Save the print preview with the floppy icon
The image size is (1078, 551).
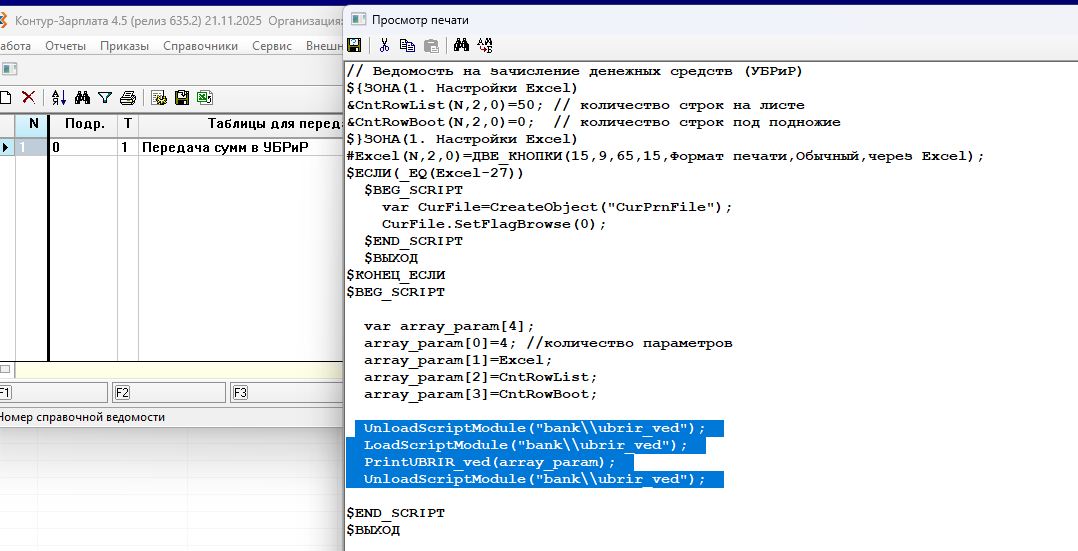[x=354, y=45]
